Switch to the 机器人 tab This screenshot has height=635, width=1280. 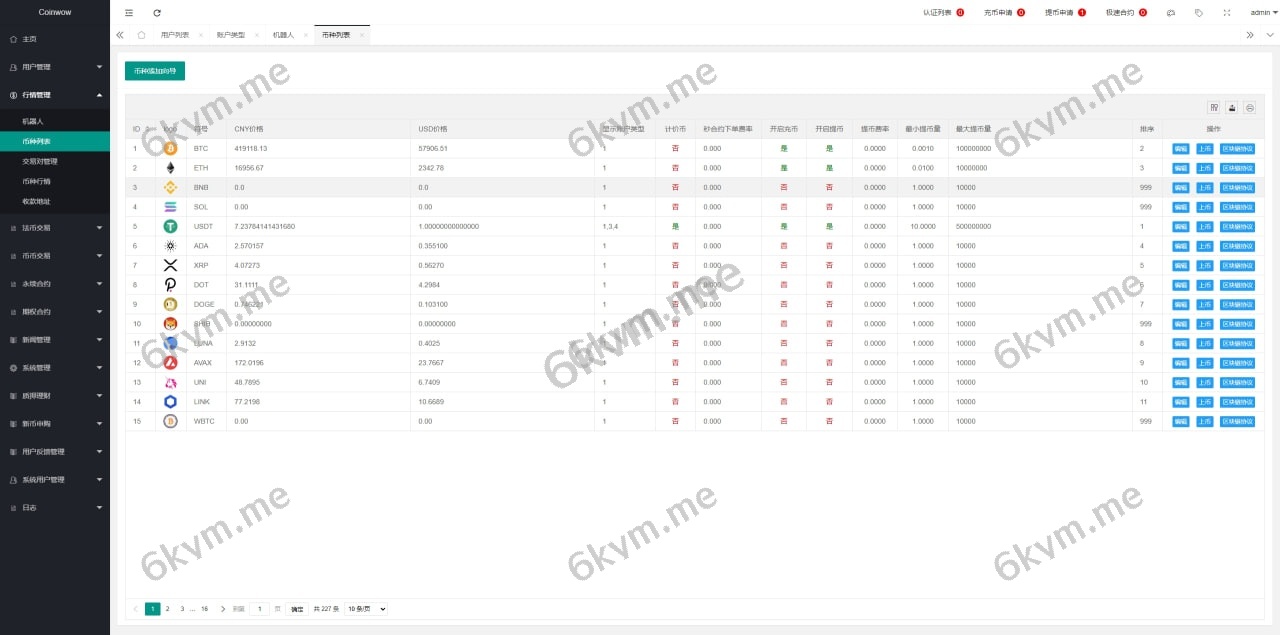coord(284,34)
